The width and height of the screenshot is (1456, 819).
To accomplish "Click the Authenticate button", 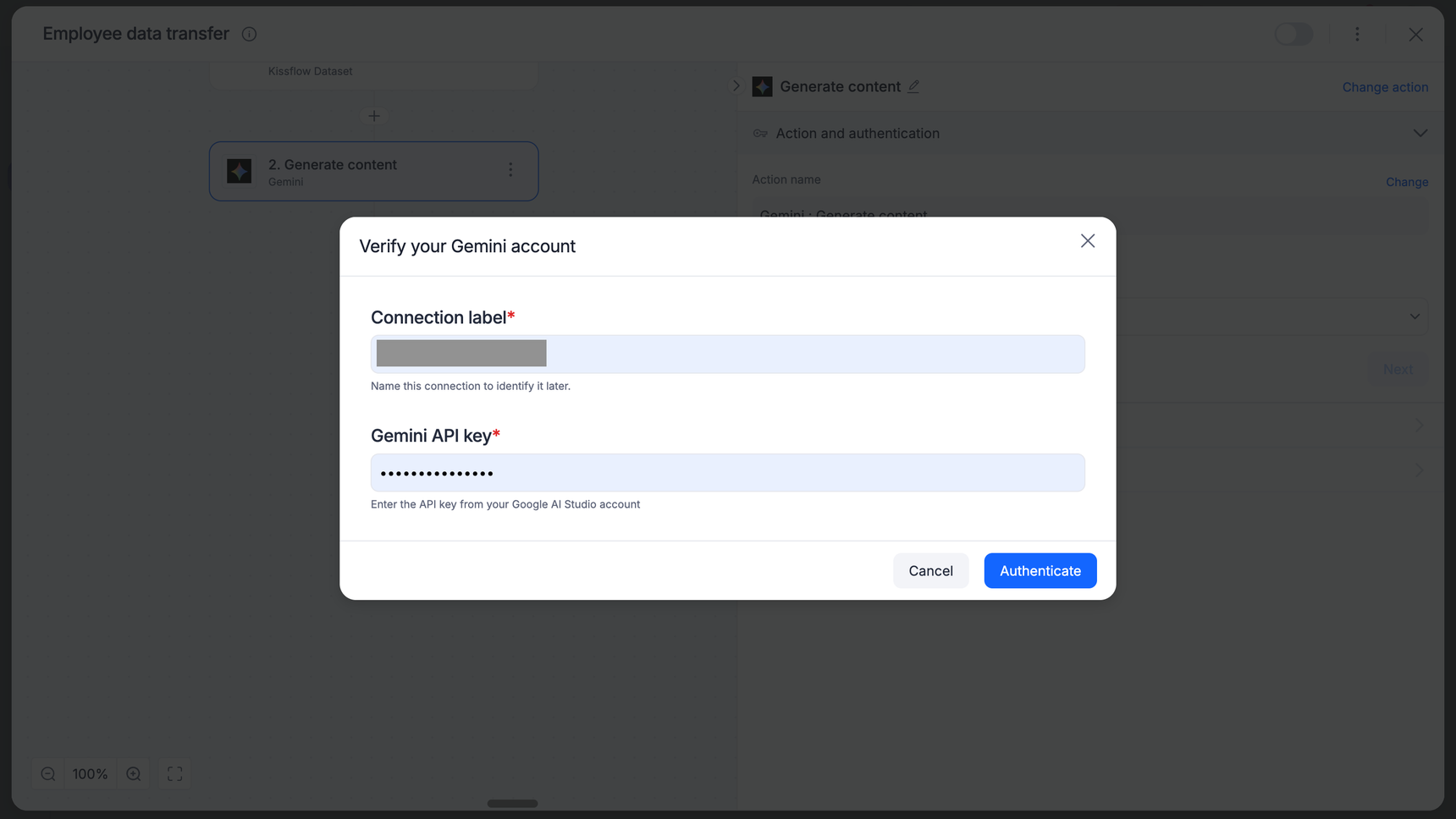I will pos(1040,571).
